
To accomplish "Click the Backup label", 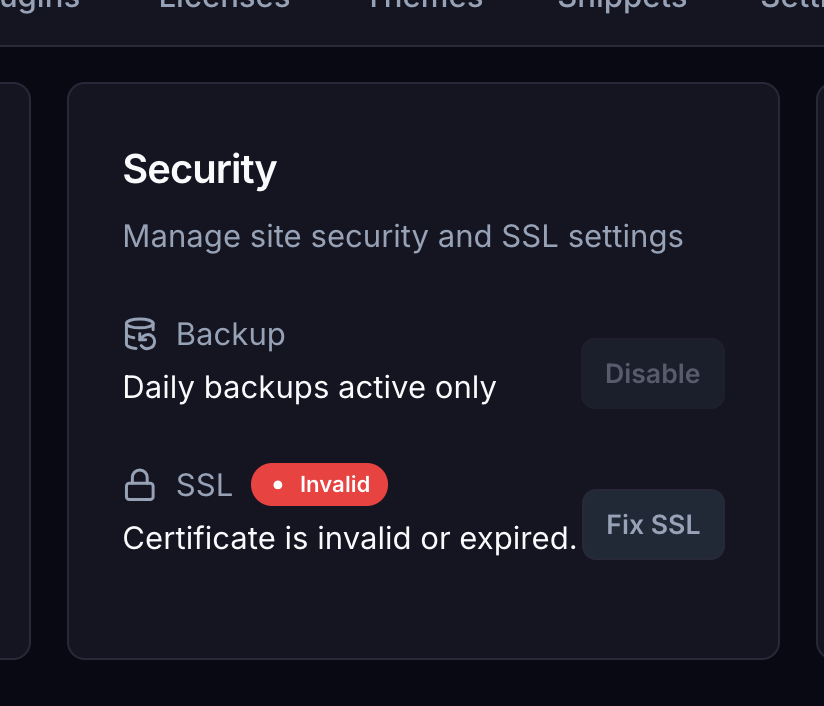I will tap(231, 334).
